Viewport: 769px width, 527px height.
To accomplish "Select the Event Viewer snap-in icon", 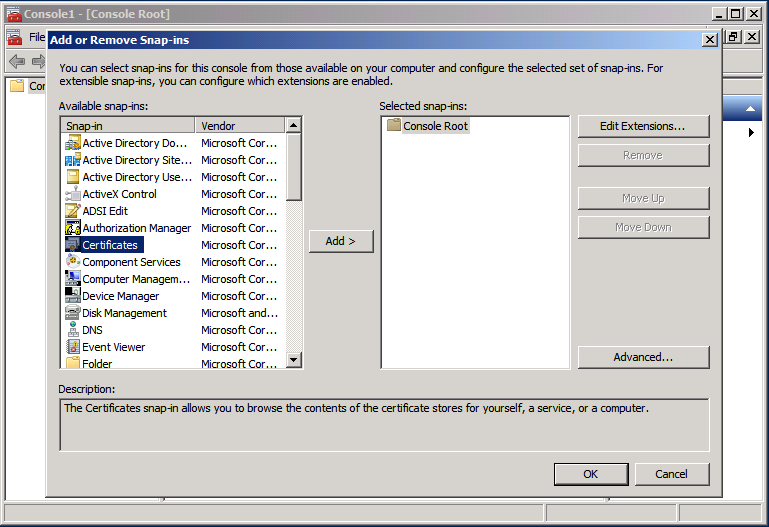I will (x=73, y=347).
